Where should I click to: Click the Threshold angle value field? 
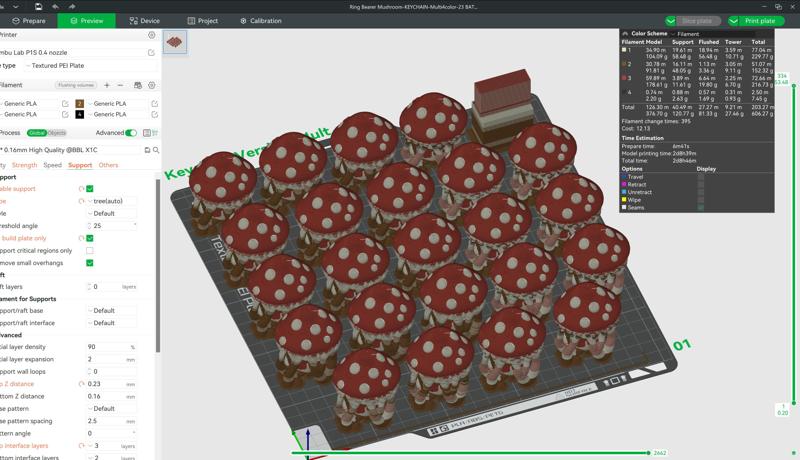112,225
